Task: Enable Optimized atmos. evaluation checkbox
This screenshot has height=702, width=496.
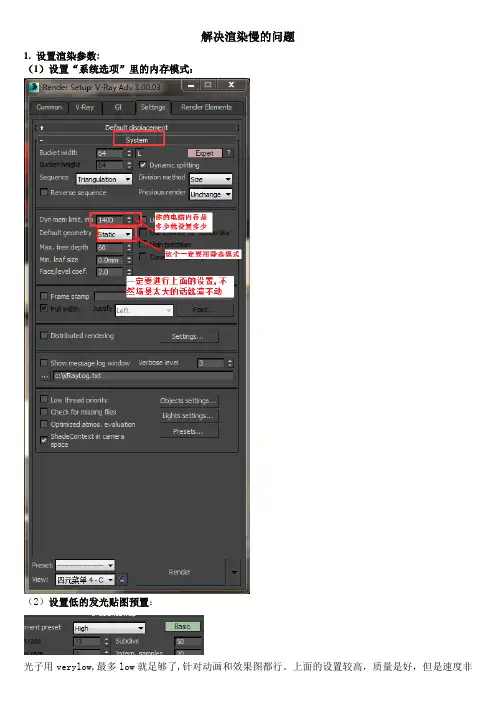Action: tap(44, 424)
